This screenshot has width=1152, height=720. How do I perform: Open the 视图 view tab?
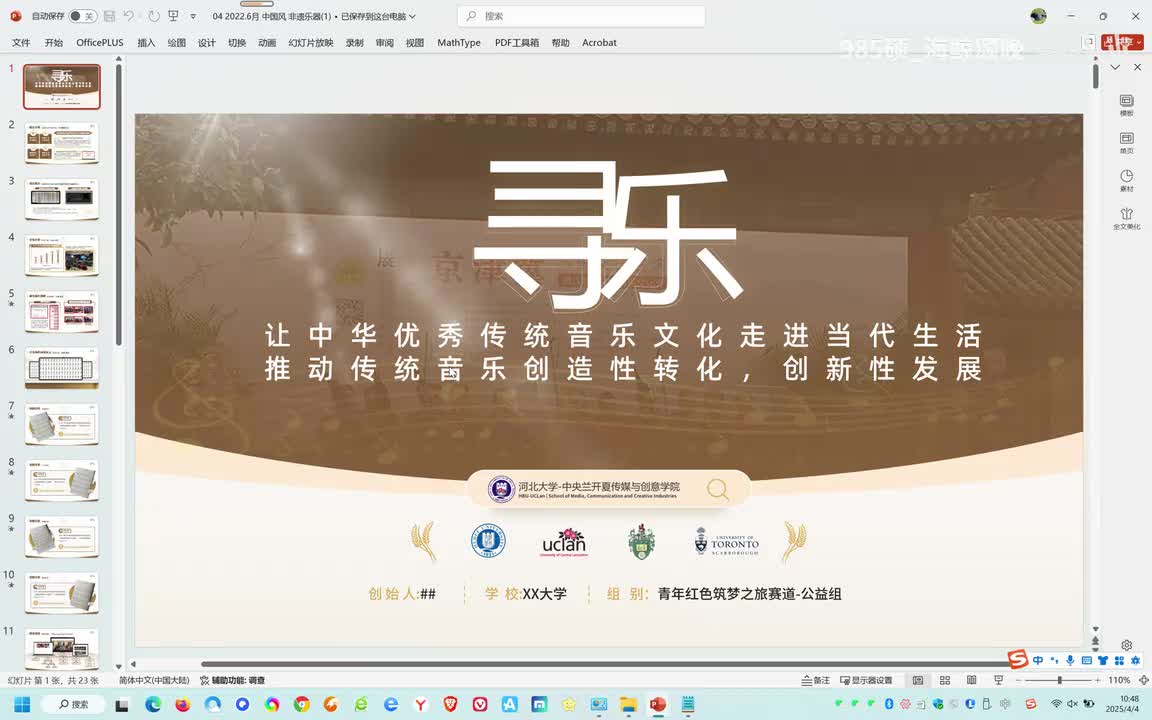coord(415,43)
